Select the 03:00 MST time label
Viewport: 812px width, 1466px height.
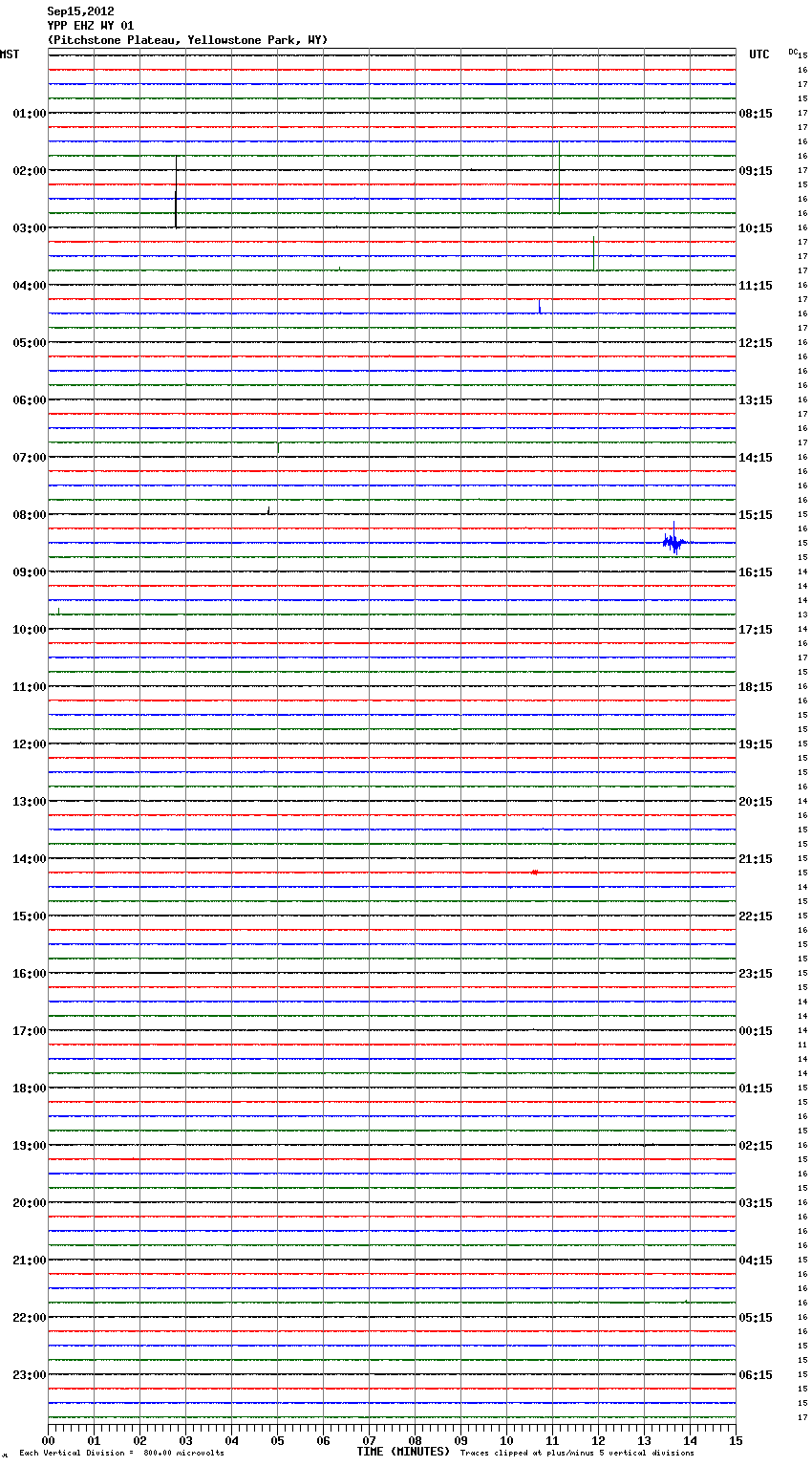30,228
